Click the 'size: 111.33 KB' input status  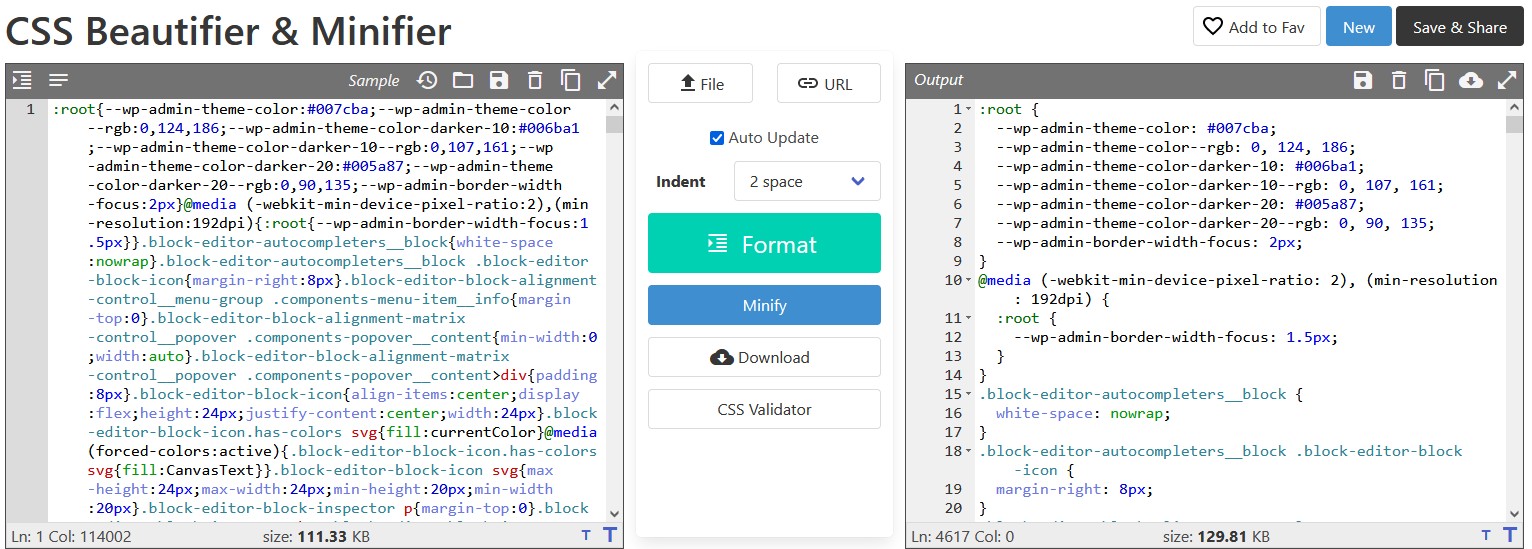316,536
